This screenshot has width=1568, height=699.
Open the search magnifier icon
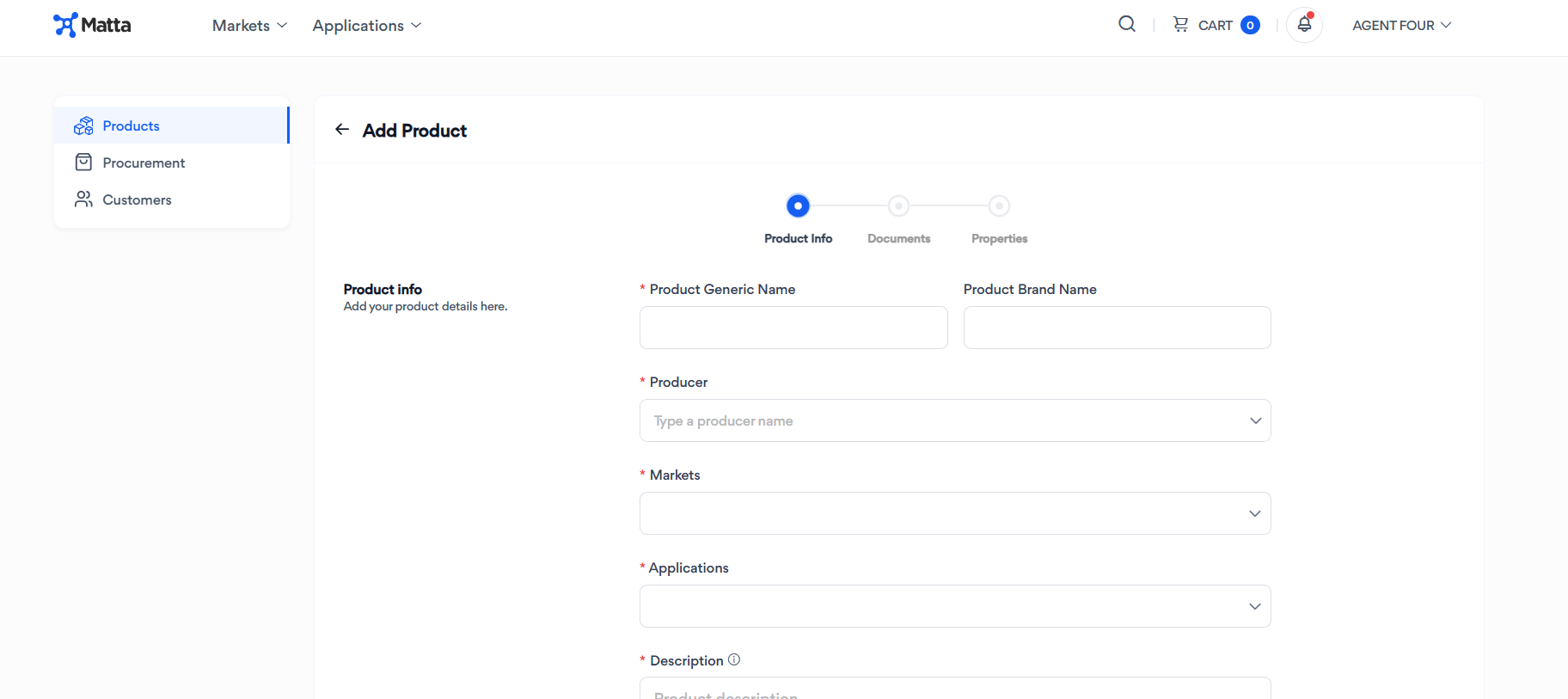click(x=1127, y=24)
